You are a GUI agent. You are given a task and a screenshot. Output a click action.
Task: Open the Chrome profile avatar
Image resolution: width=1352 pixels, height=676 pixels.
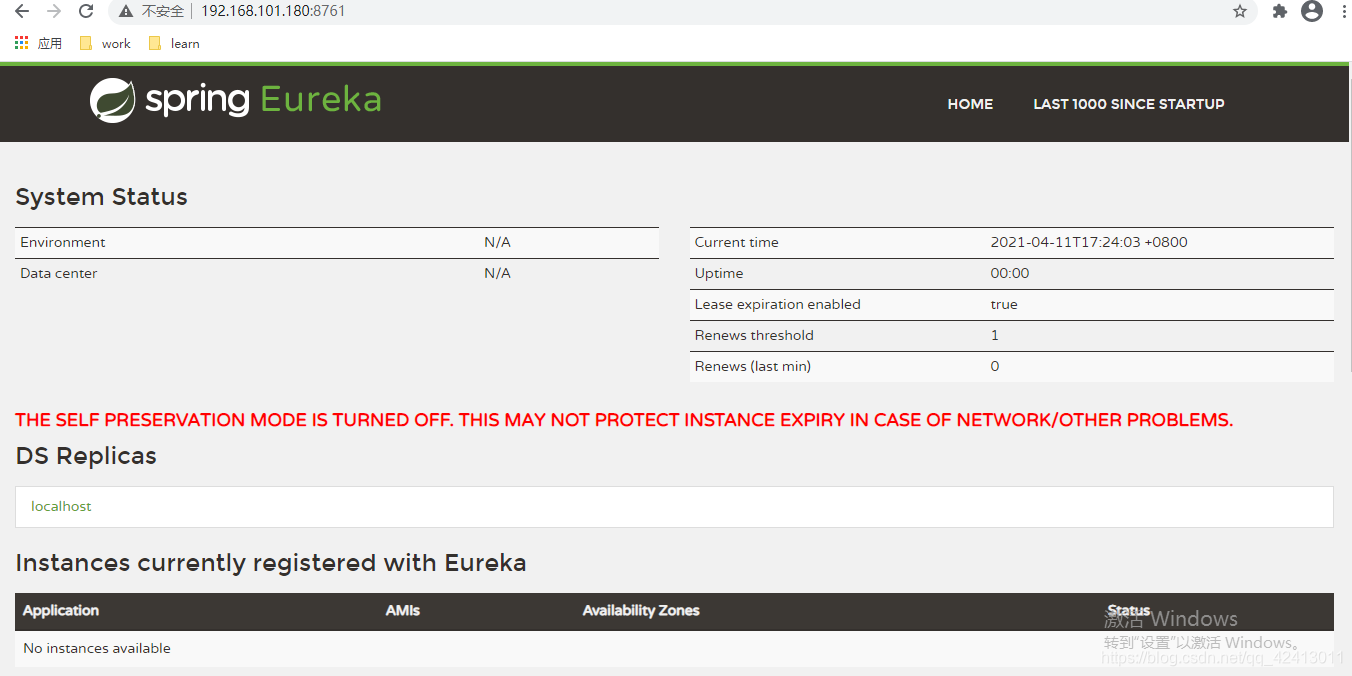click(1312, 11)
